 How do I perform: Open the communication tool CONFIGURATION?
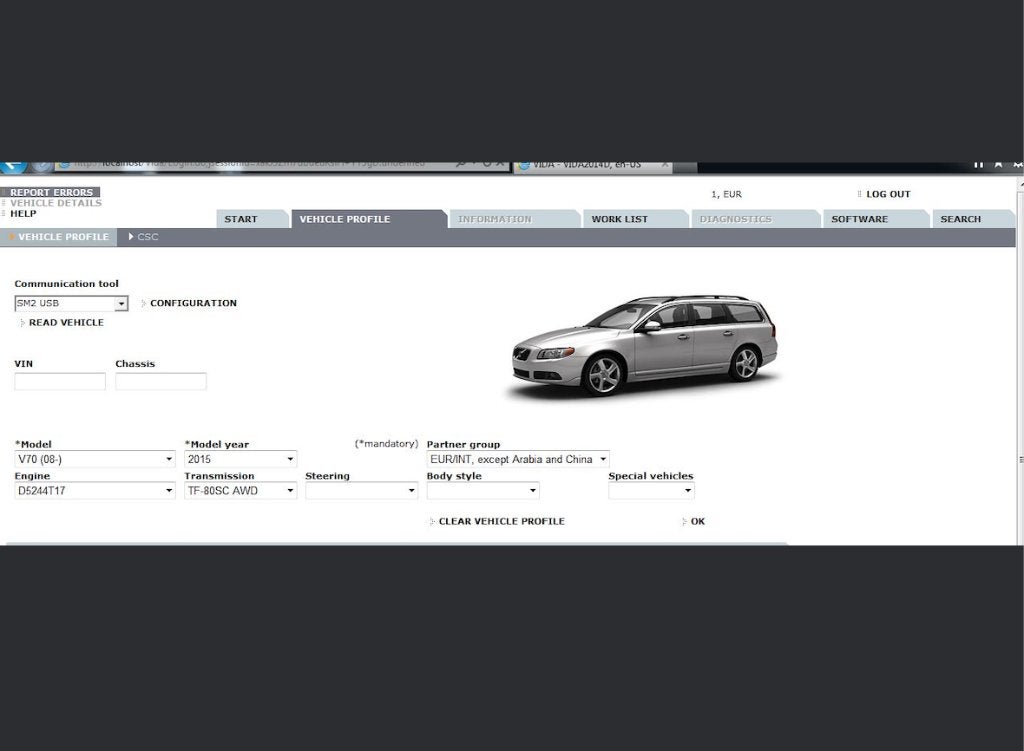point(193,303)
